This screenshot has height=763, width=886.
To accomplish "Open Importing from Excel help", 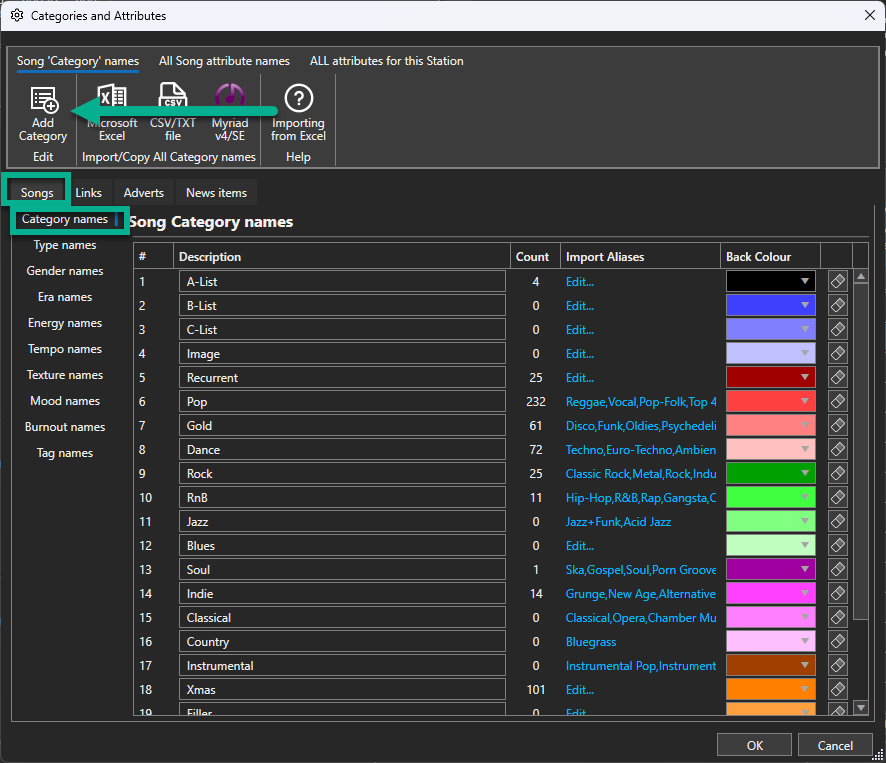I will [x=298, y=113].
